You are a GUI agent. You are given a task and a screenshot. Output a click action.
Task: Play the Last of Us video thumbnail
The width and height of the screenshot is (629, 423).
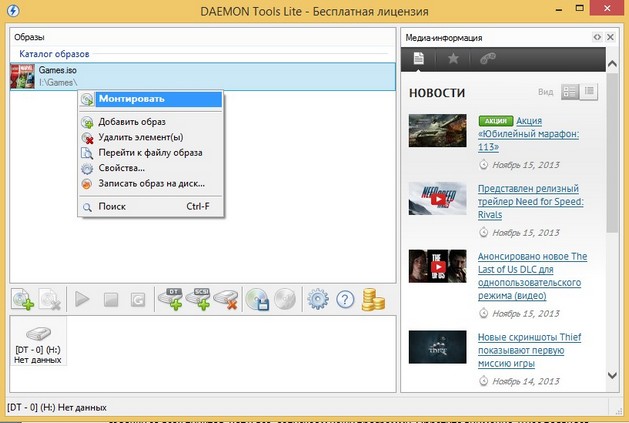pos(438,266)
